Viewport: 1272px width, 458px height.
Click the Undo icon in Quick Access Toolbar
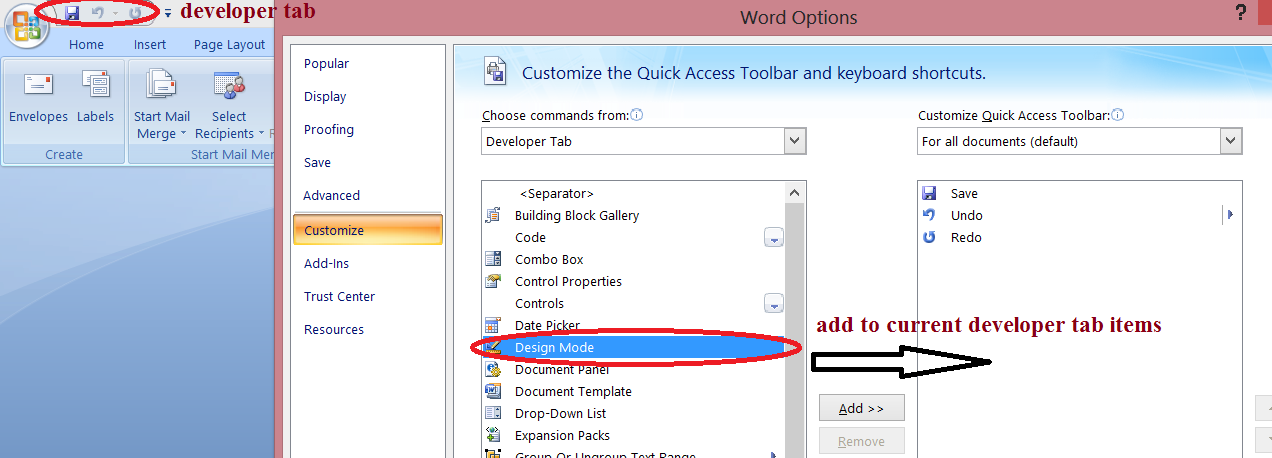[x=97, y=13]
